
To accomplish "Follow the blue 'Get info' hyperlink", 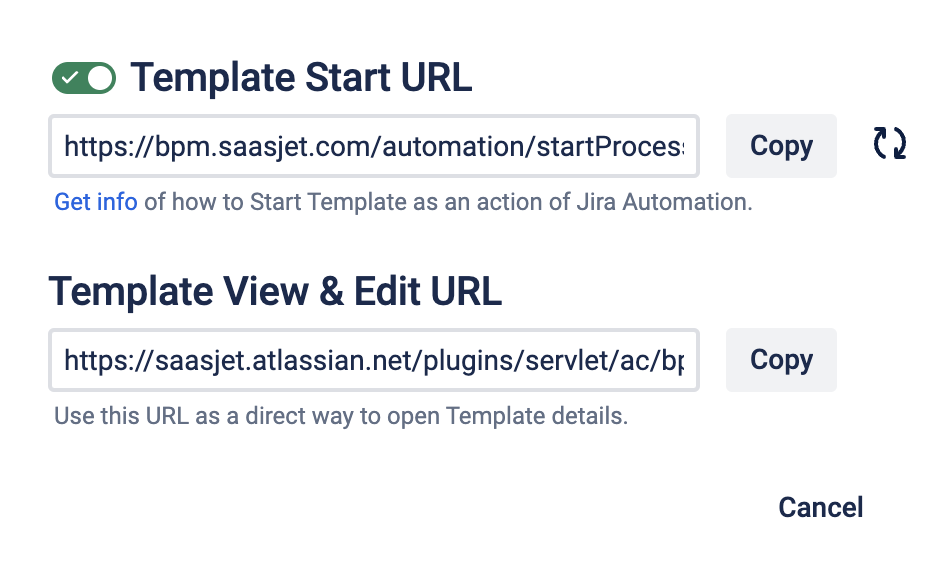I will pyautogui.click(x=96, y=203).
